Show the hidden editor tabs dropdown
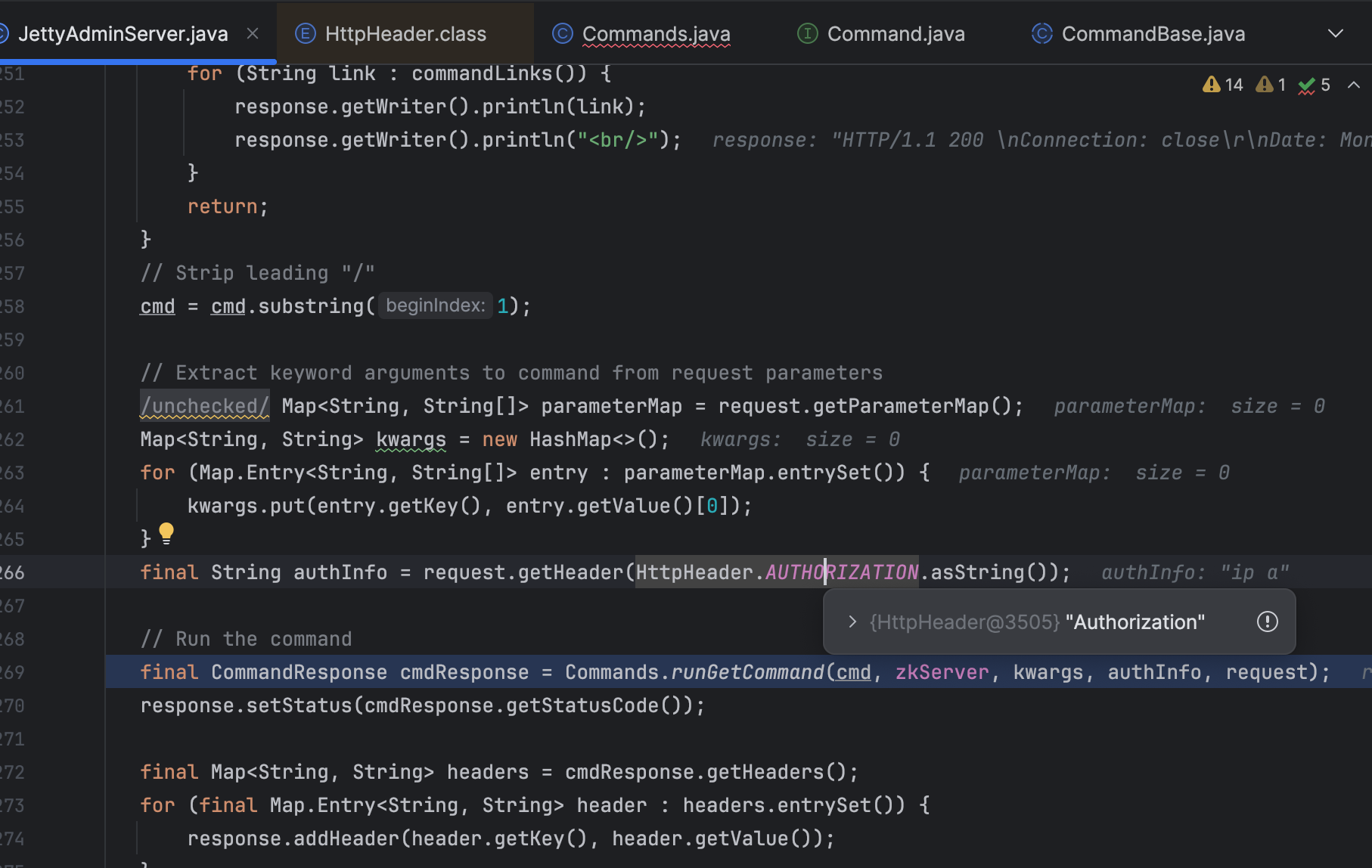Screen dimensions: 1372x868 click(1336, 34)
